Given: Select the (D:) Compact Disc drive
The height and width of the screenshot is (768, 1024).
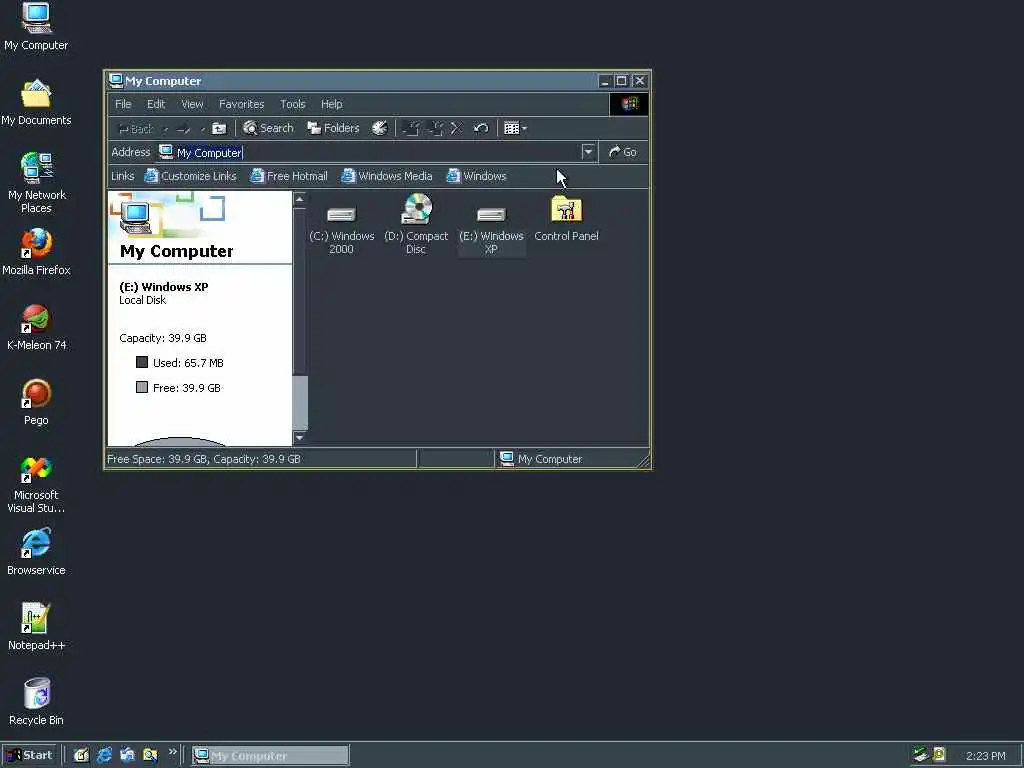Looking at the screenshot, I should pos(416,225).
